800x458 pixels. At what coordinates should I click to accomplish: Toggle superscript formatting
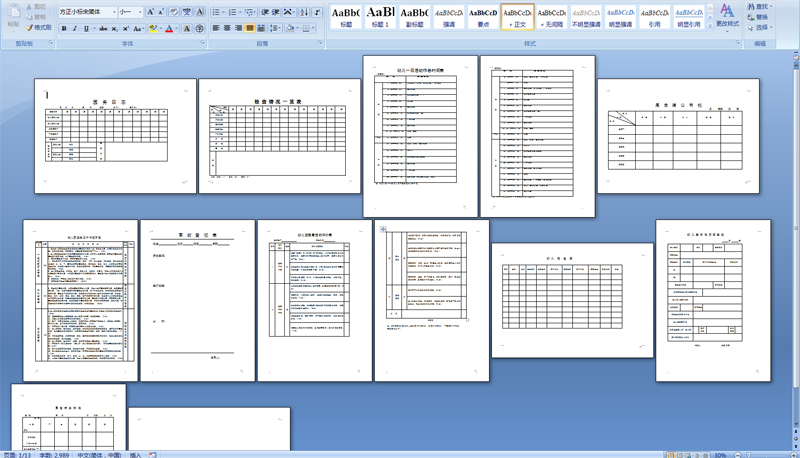[126, 29]
